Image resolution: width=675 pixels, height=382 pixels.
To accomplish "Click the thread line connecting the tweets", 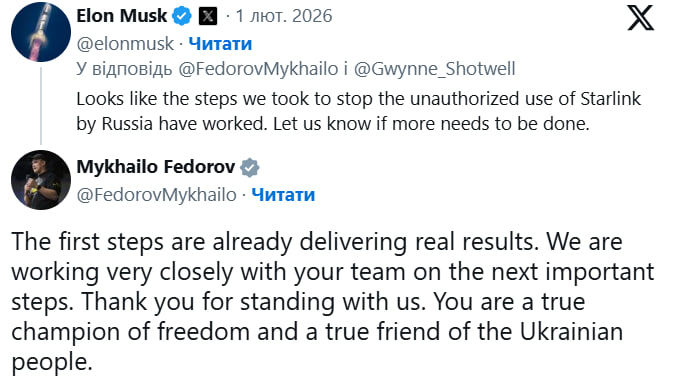I will [41, 106].
